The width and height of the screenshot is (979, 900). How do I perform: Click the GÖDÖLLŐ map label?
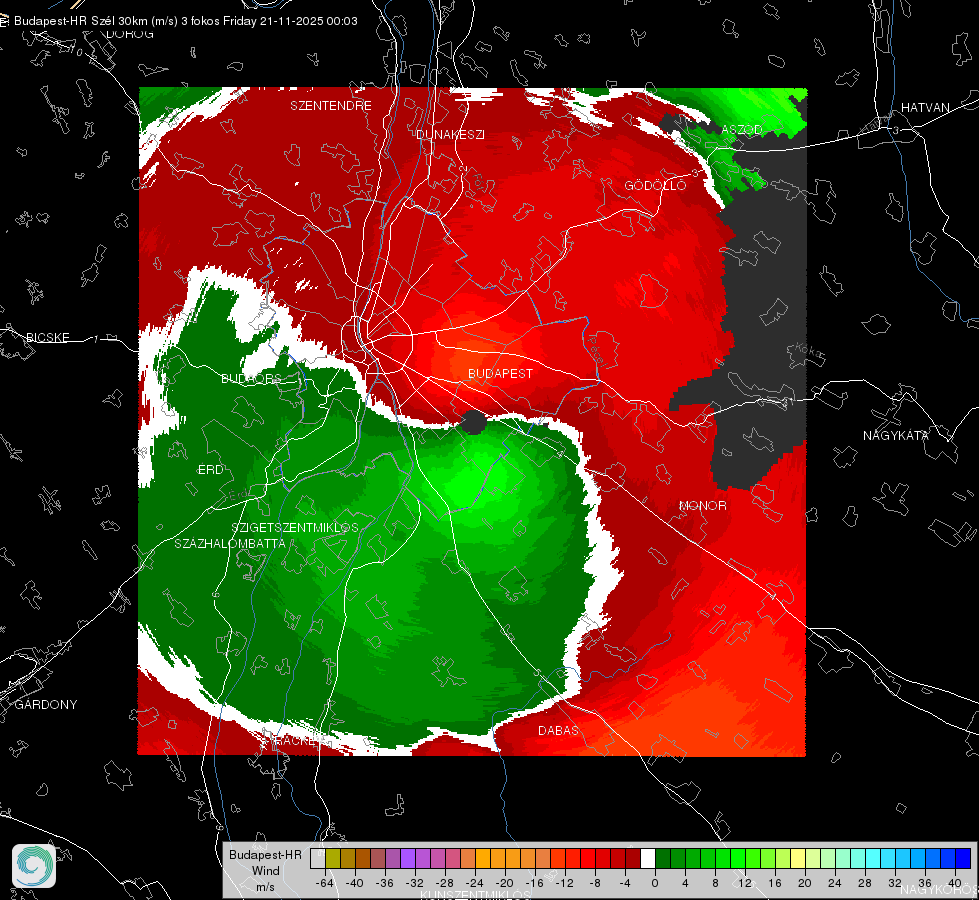coord(655,185)
